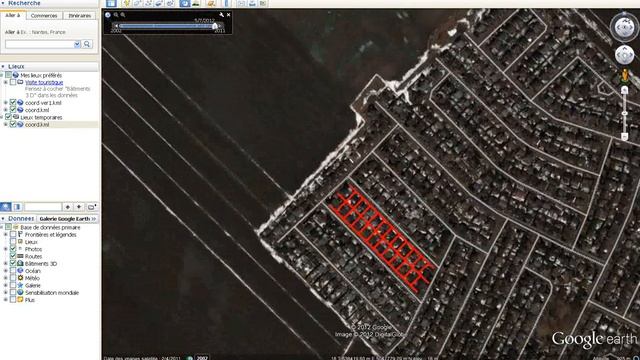
Task: Select the add path tool
Action: click(148, 3)
